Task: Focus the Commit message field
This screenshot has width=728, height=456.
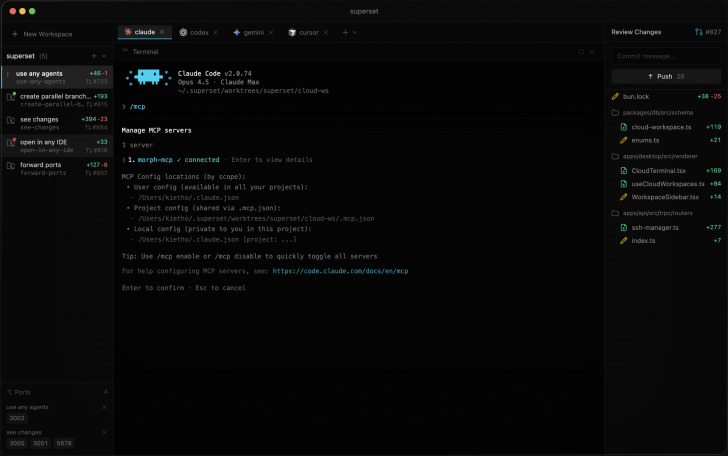Action: (x=666, y=56)
